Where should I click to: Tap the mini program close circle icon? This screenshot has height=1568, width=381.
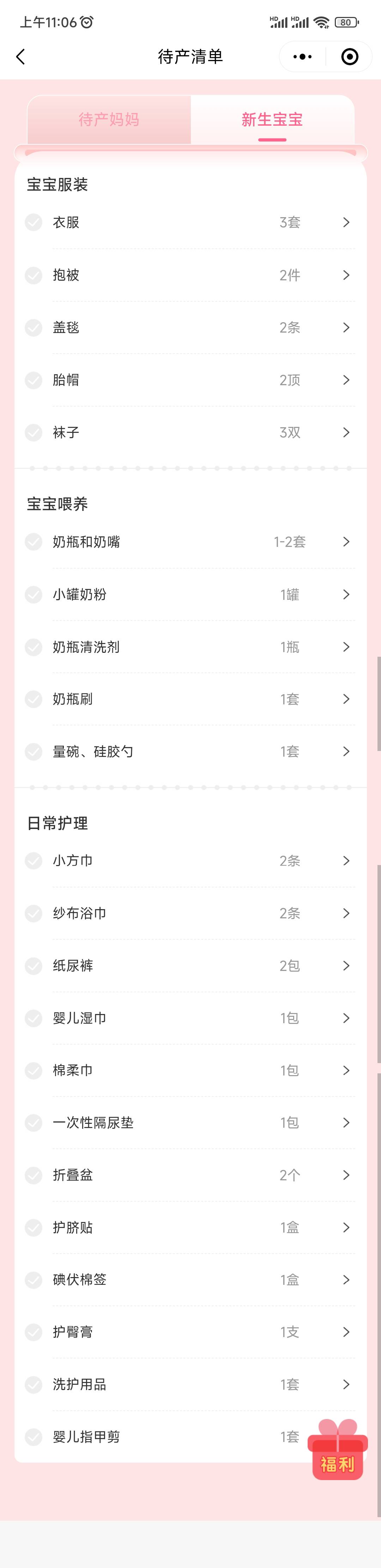349,57
